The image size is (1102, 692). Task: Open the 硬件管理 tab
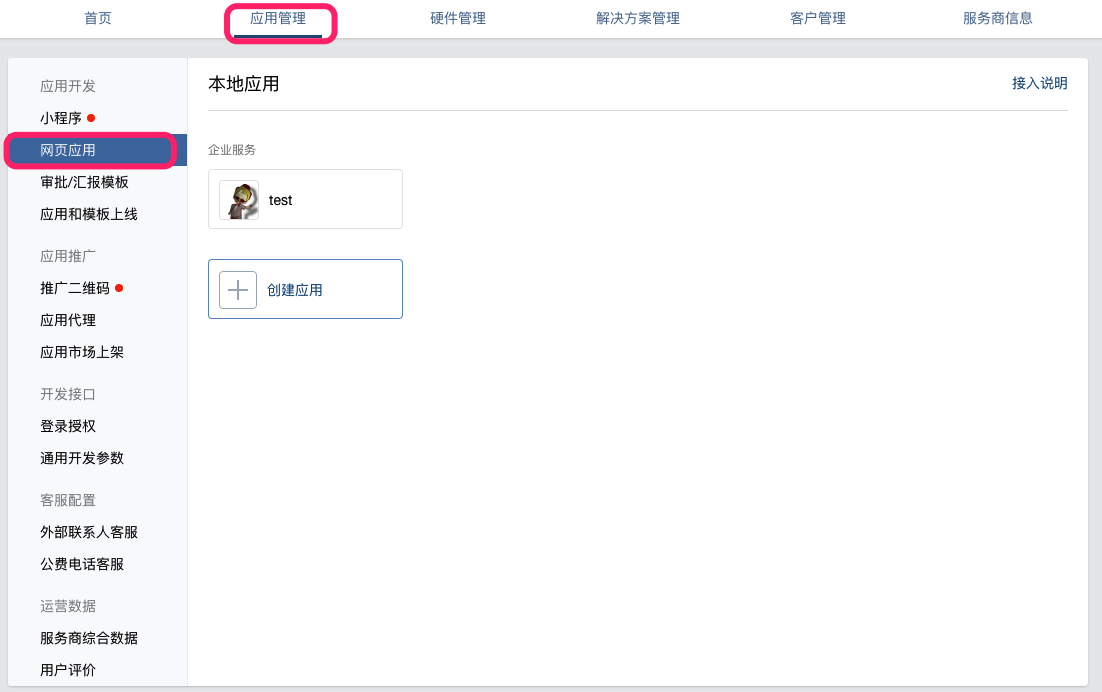click(x=458, y=18)
